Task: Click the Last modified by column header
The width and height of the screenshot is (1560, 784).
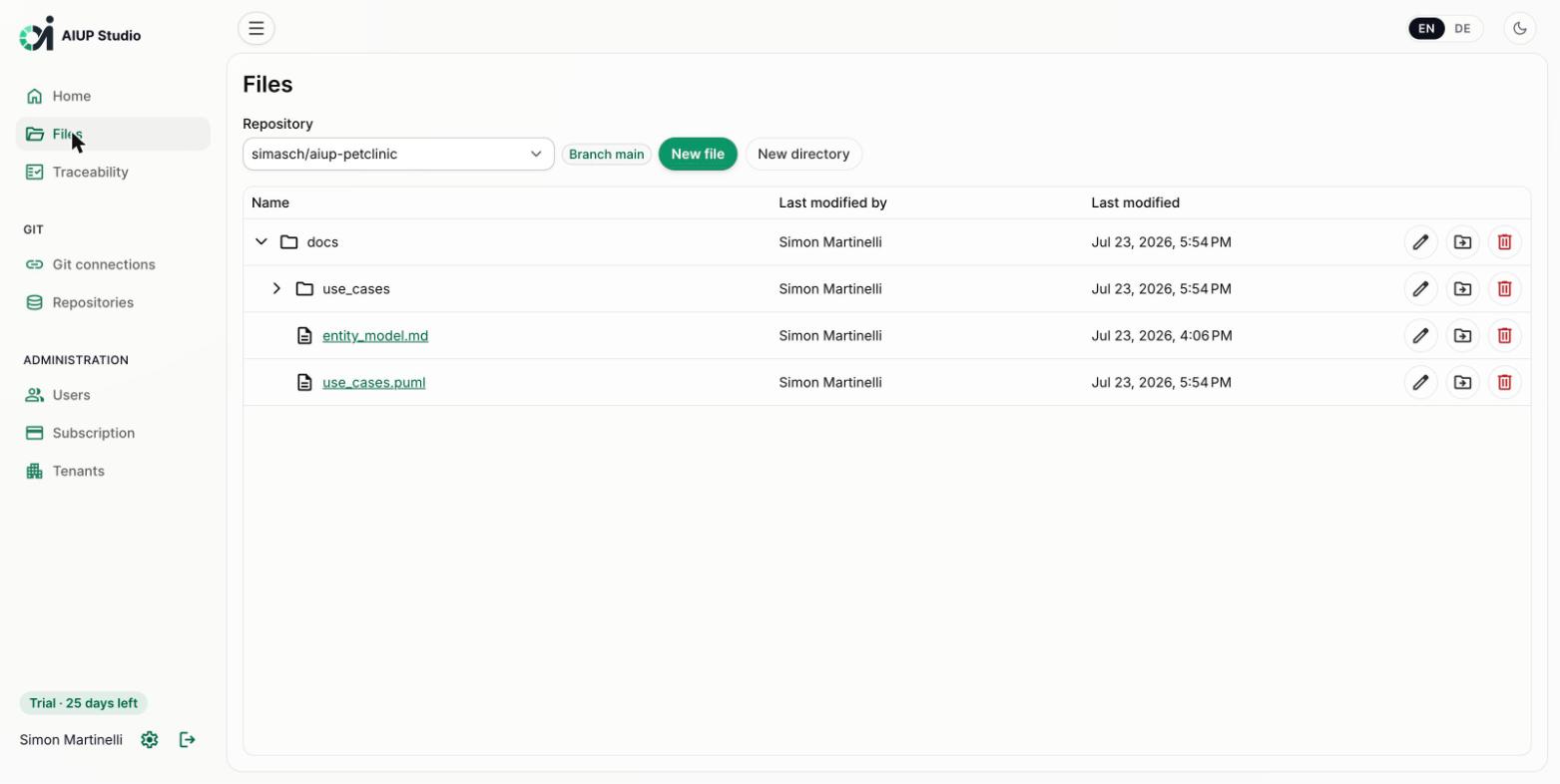Action: click(x=832, y=203)
